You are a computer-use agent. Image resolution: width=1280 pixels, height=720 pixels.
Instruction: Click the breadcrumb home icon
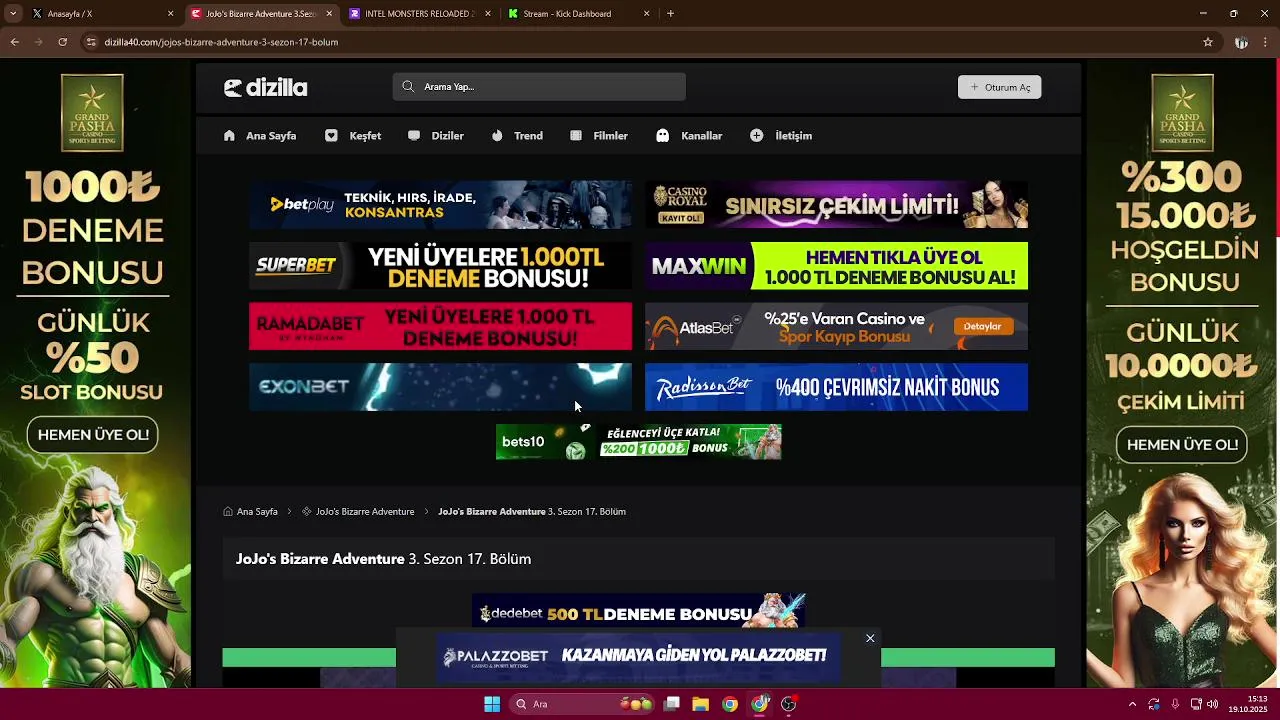click(x=228, y=512)
